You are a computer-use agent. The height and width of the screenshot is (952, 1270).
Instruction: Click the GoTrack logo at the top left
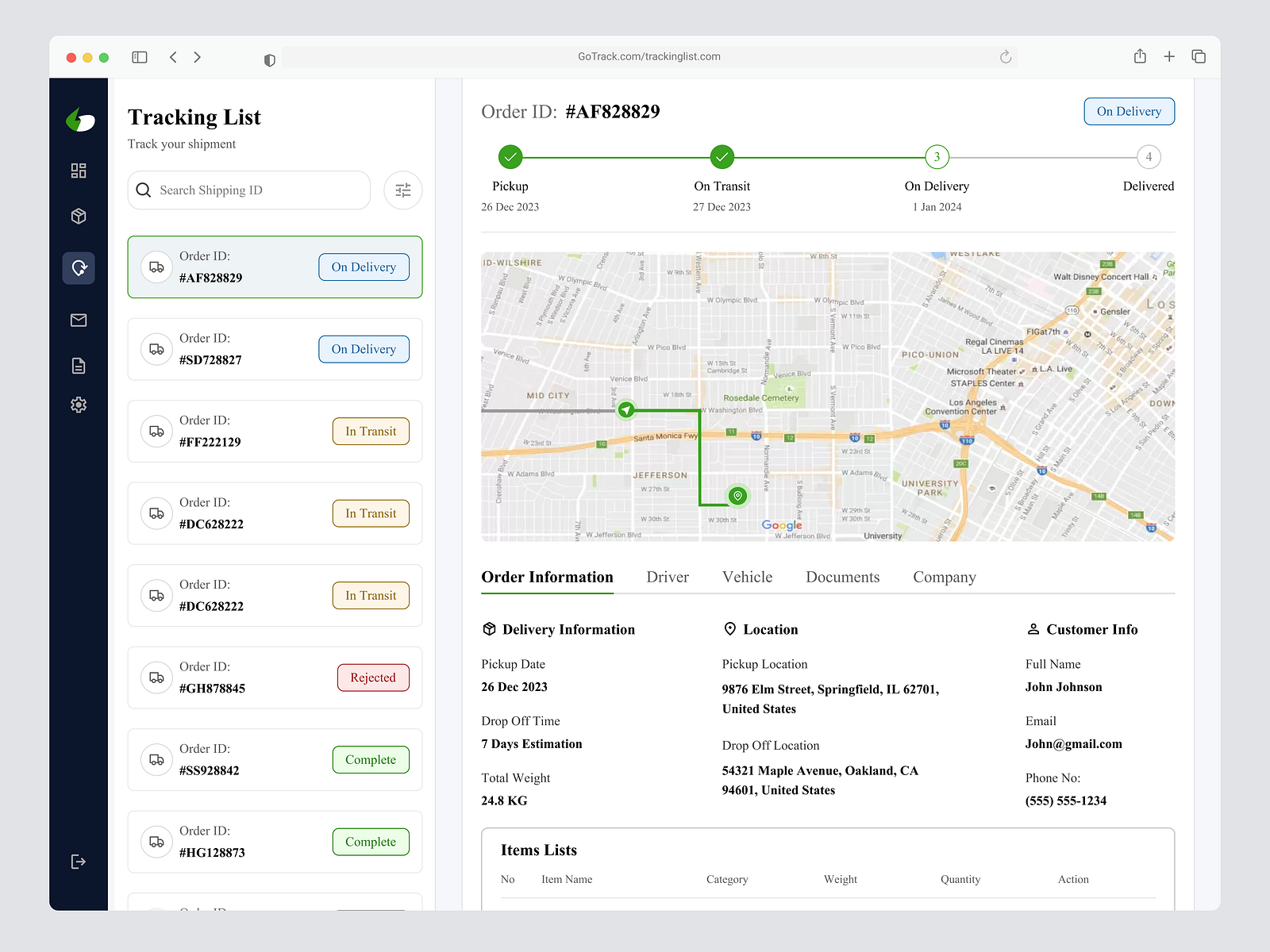tap(79, 121)
